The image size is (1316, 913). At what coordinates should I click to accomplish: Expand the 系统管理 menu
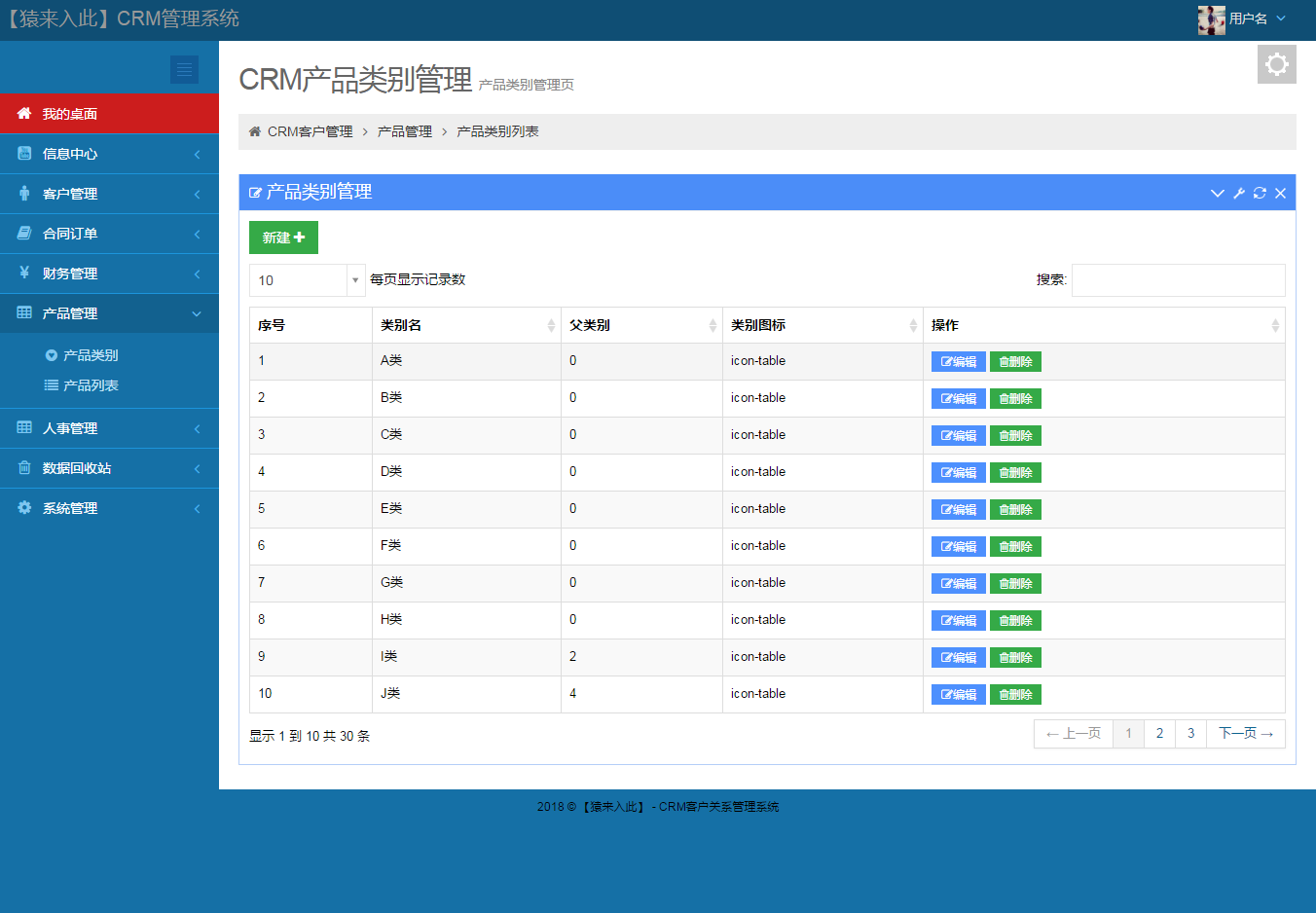tap(68, 507)
